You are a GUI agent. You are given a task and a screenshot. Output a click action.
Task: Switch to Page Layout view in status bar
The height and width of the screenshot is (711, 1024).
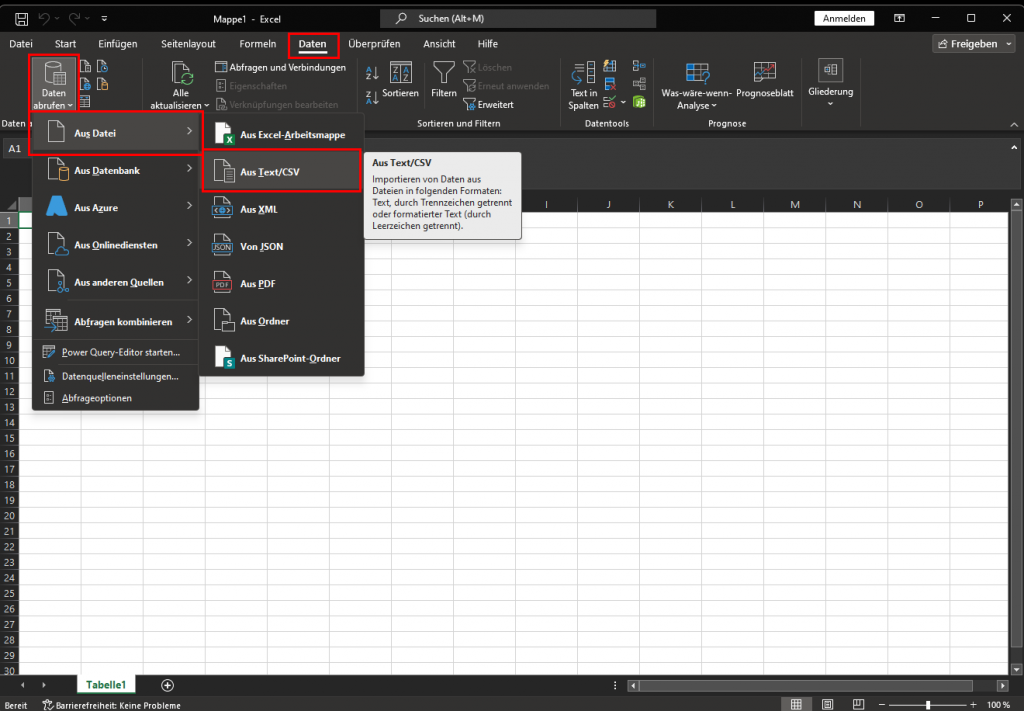click(827, 704)
